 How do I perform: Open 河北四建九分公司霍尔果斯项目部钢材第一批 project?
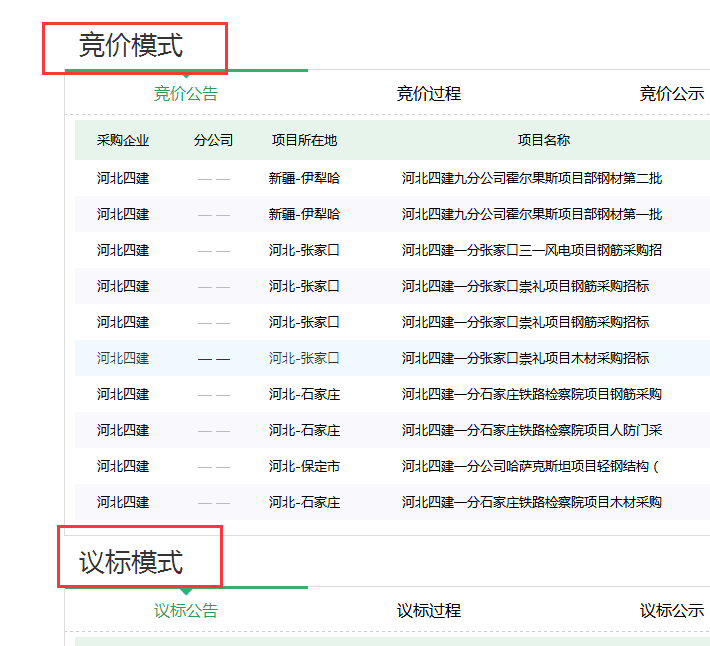(x=532, y=214)
